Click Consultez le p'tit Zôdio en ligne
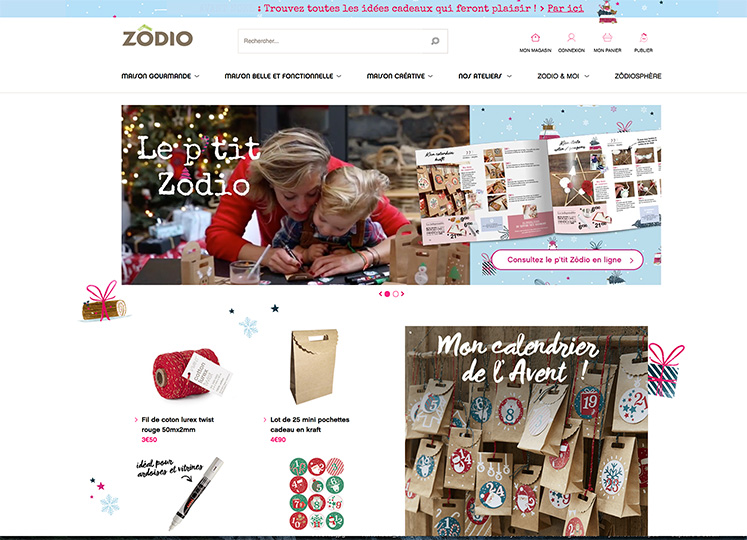 (567, 260)
